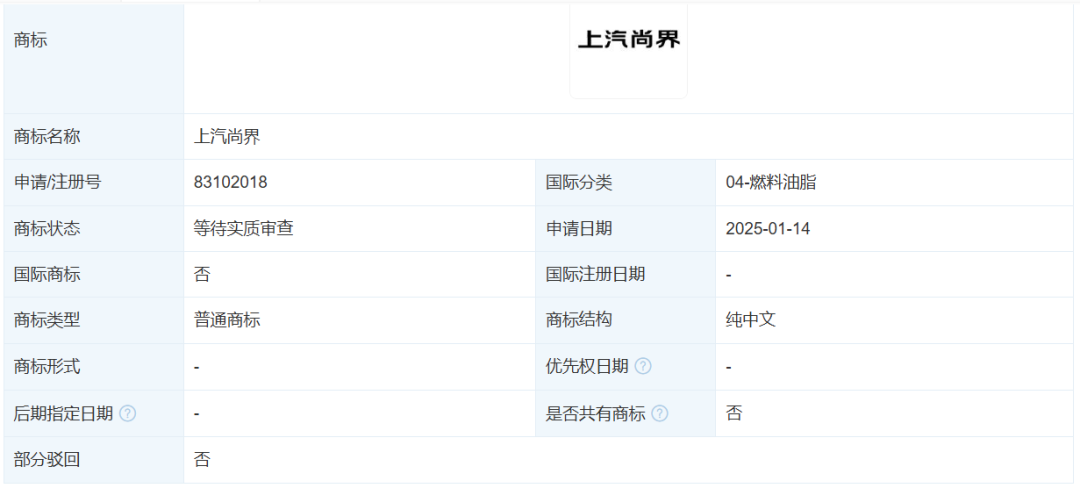
Task: Click the 申请日期 label cell
Action: point(625,229)
